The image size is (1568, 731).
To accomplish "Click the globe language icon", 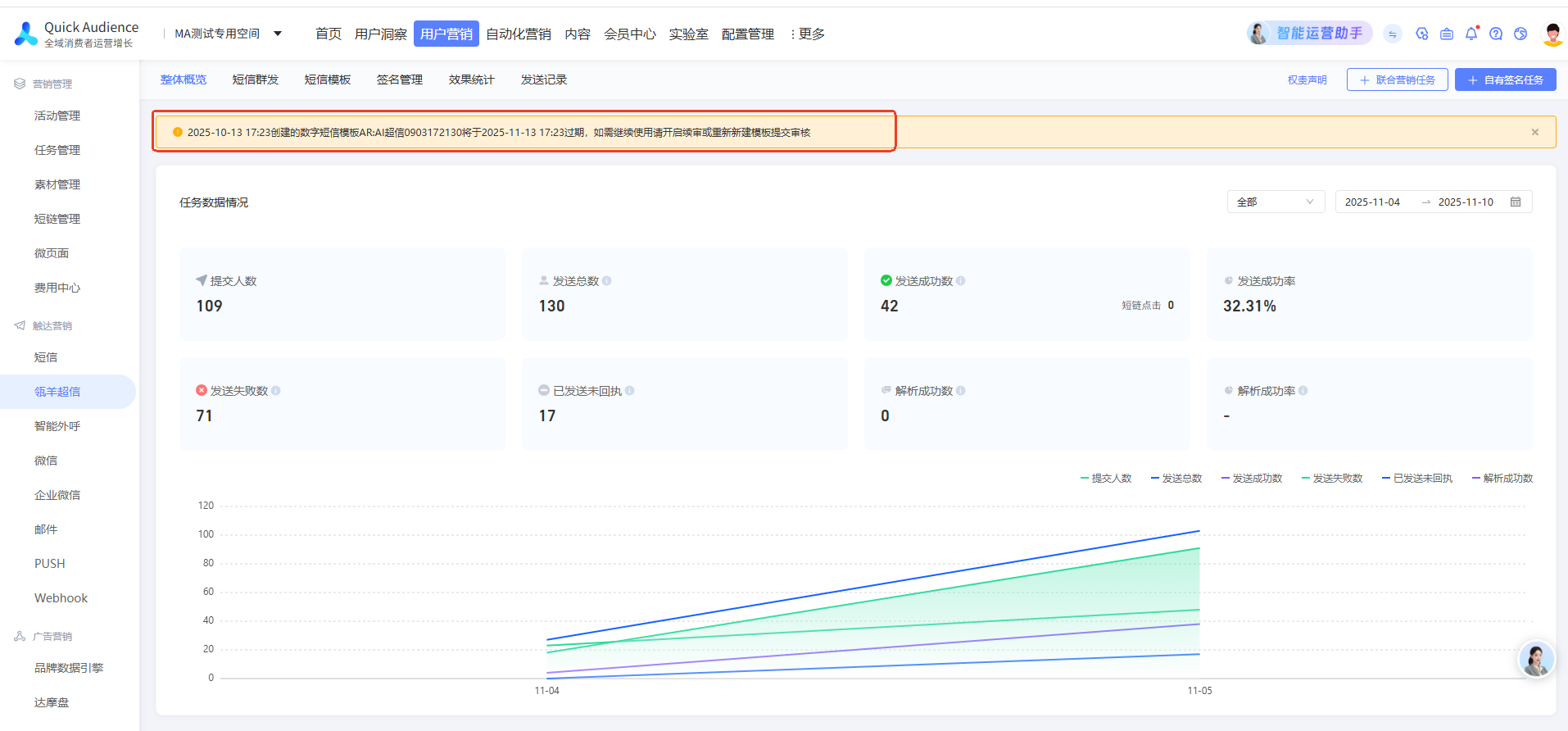I will [x=1520, y=34].
